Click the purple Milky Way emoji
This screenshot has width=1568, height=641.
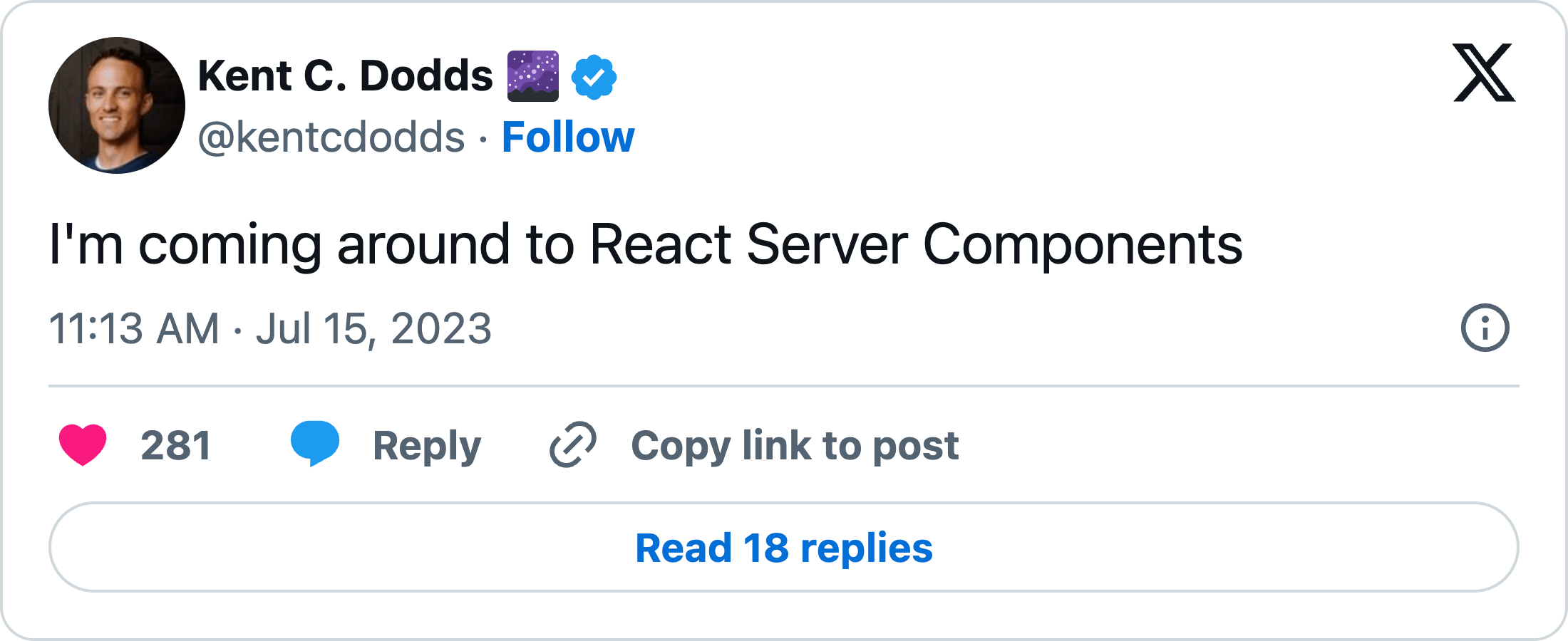tap(532, 76)
